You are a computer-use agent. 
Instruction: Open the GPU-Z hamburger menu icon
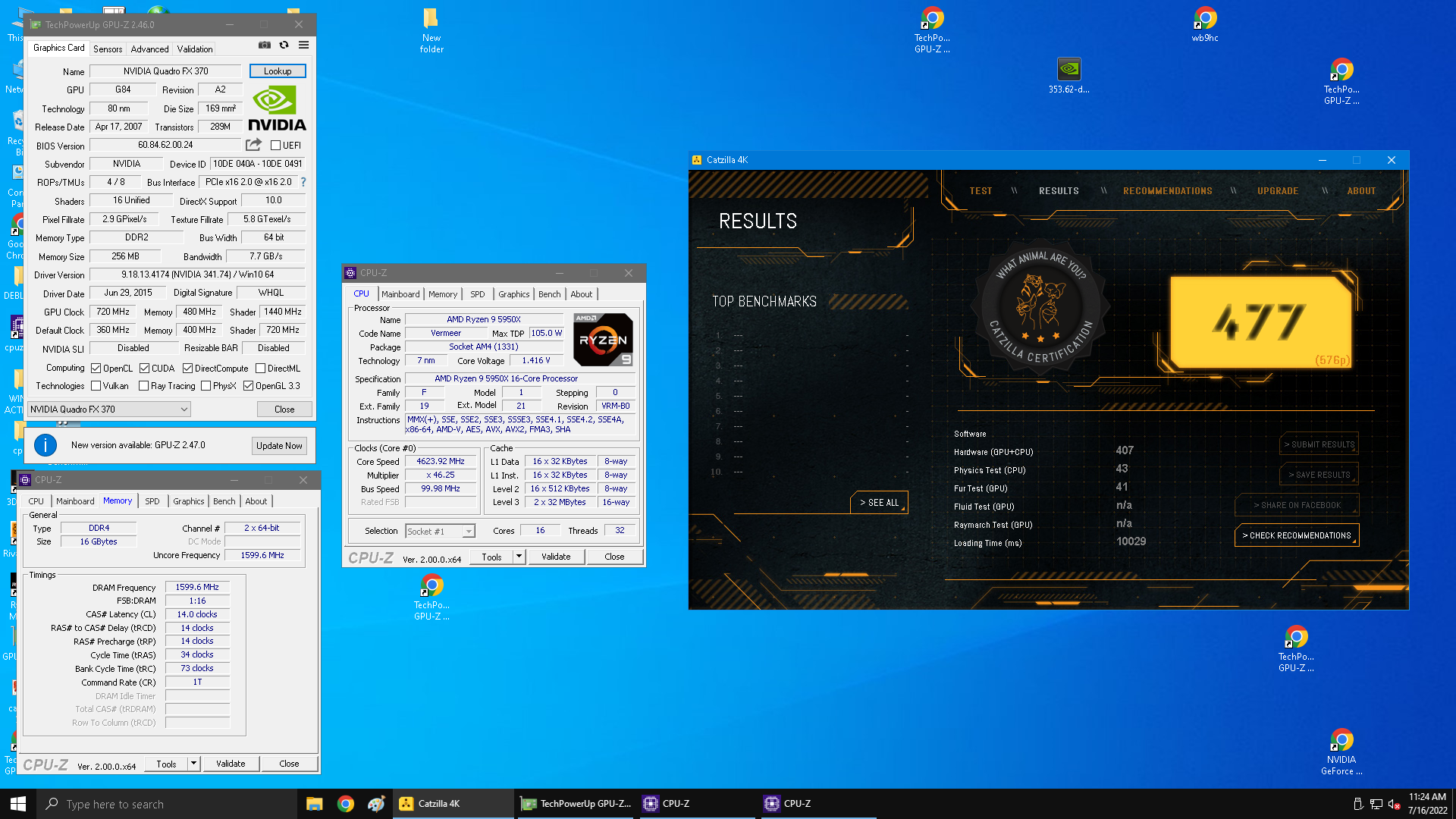coord(303,45)
